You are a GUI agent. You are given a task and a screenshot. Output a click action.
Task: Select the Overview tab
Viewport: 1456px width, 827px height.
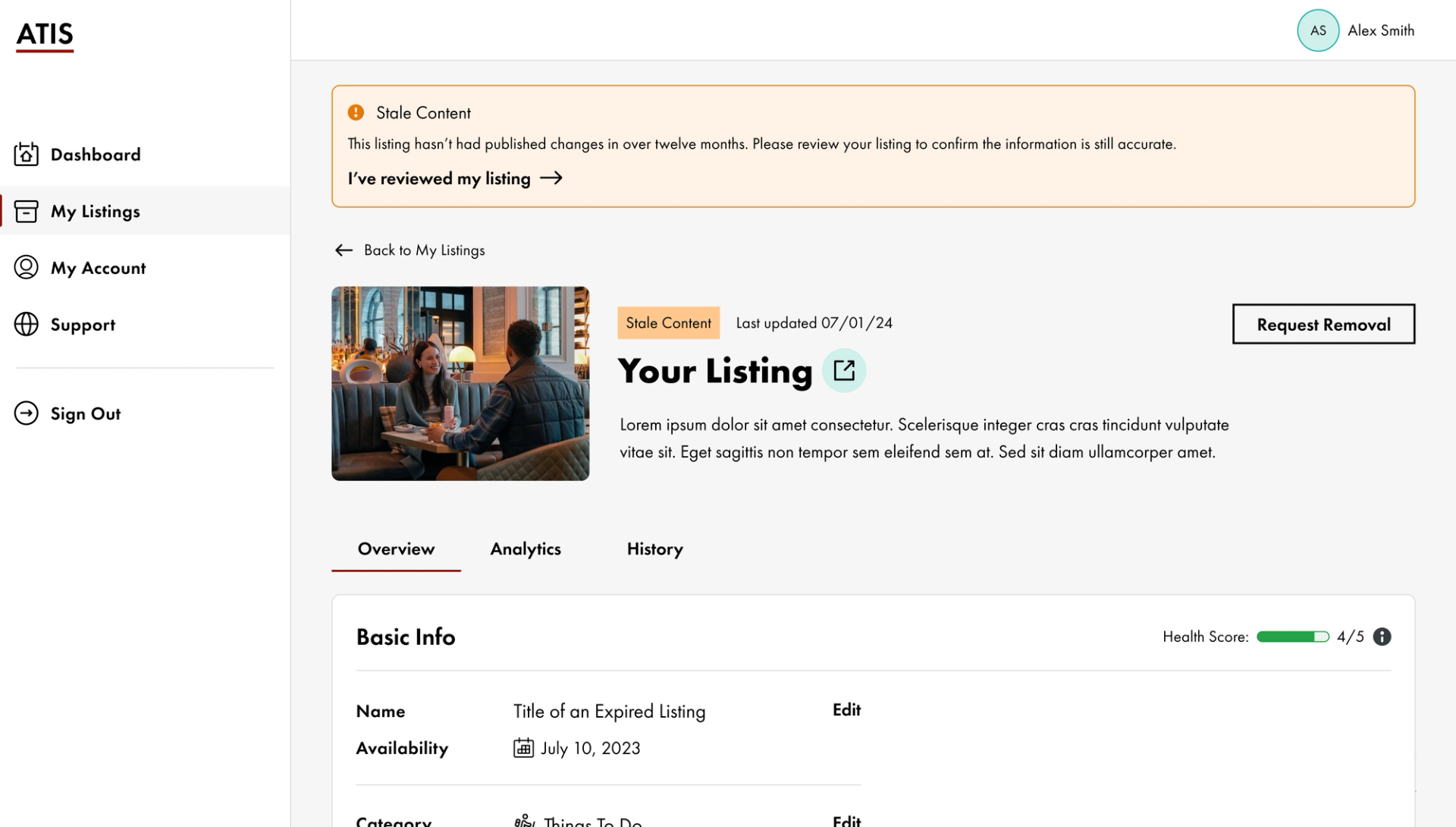click(x=396, y=549)
